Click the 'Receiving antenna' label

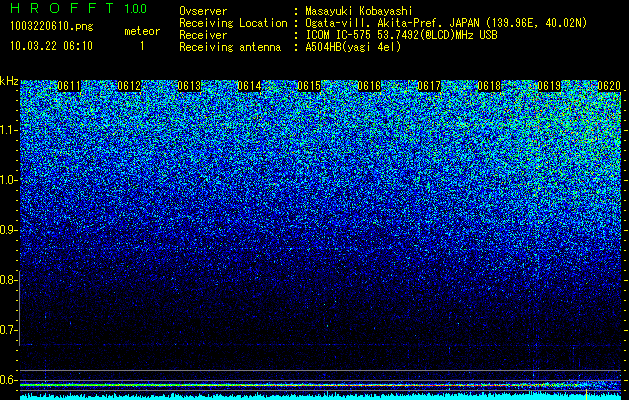click(x=230, y=47)
